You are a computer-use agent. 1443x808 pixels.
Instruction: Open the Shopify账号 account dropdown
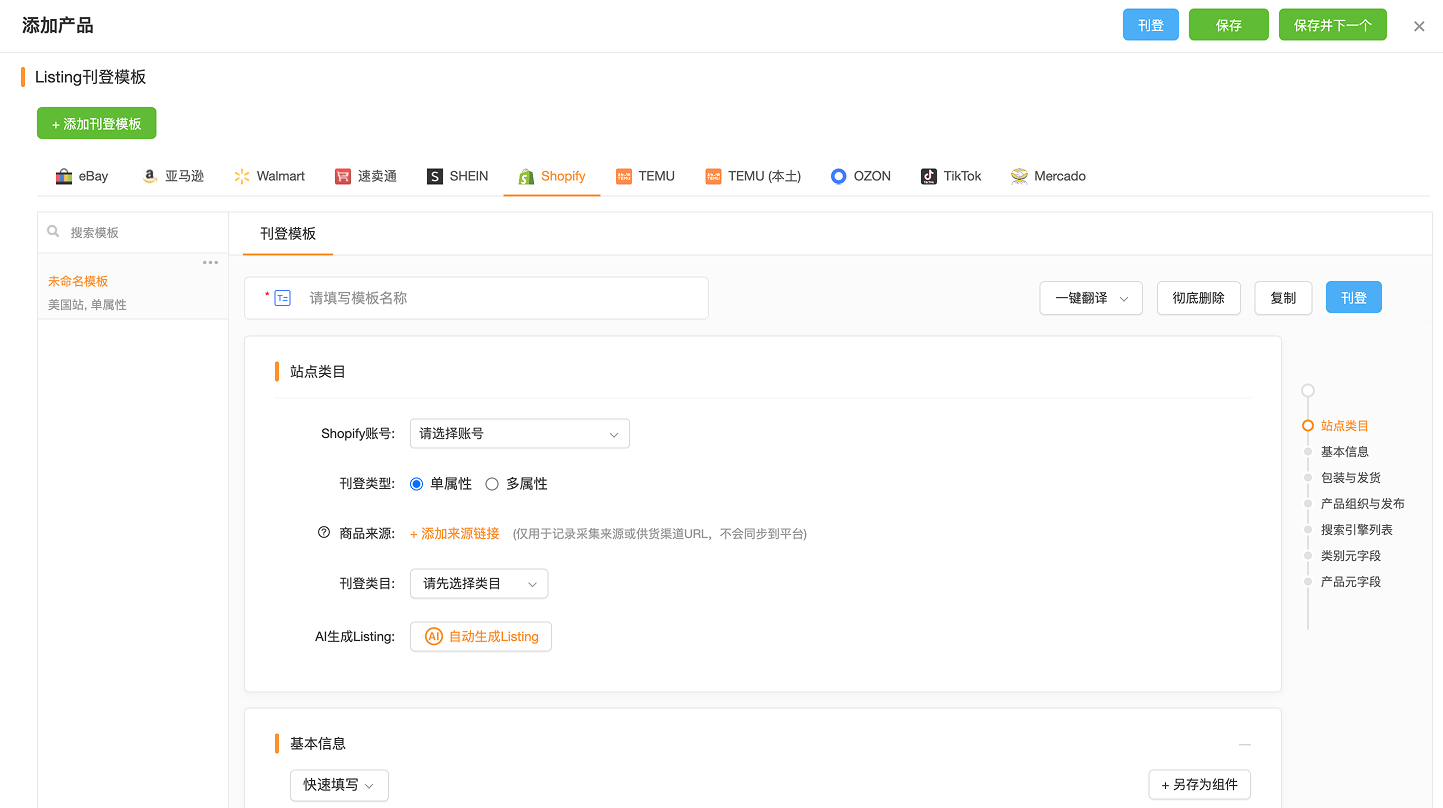tap(519, 434)
